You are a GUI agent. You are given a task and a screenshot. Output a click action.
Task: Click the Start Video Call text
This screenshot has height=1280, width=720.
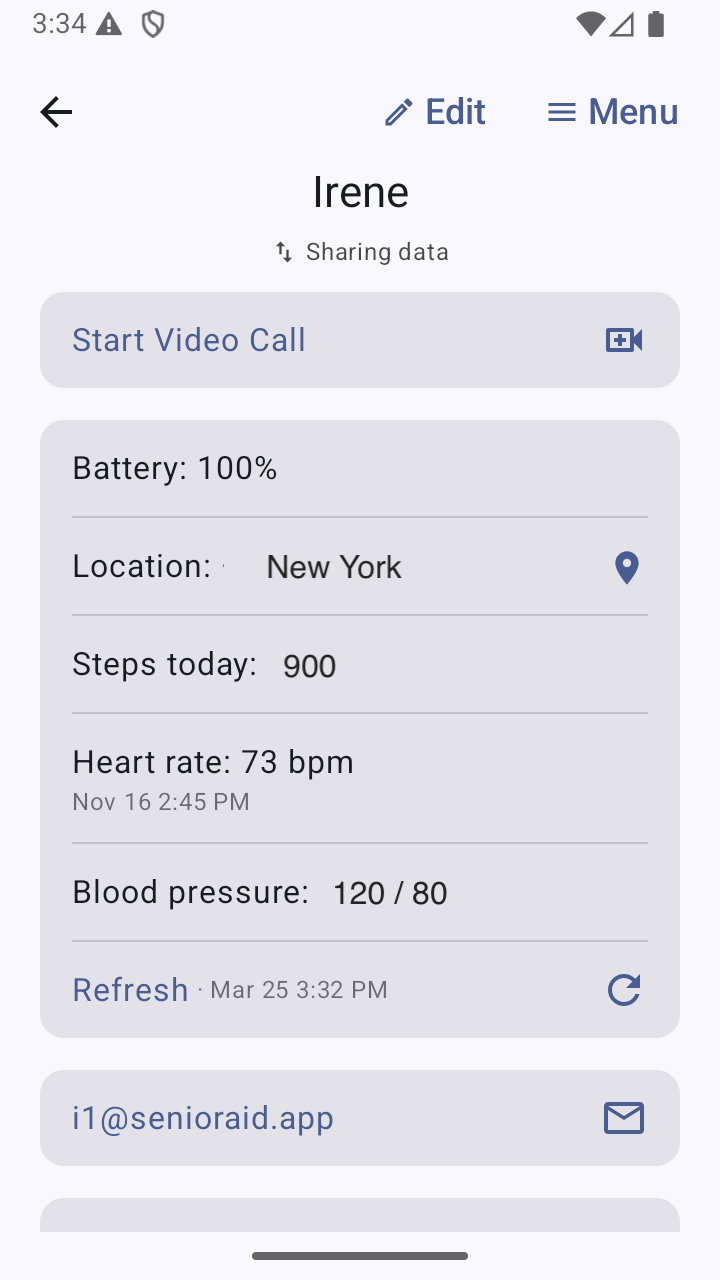[189, 340]
